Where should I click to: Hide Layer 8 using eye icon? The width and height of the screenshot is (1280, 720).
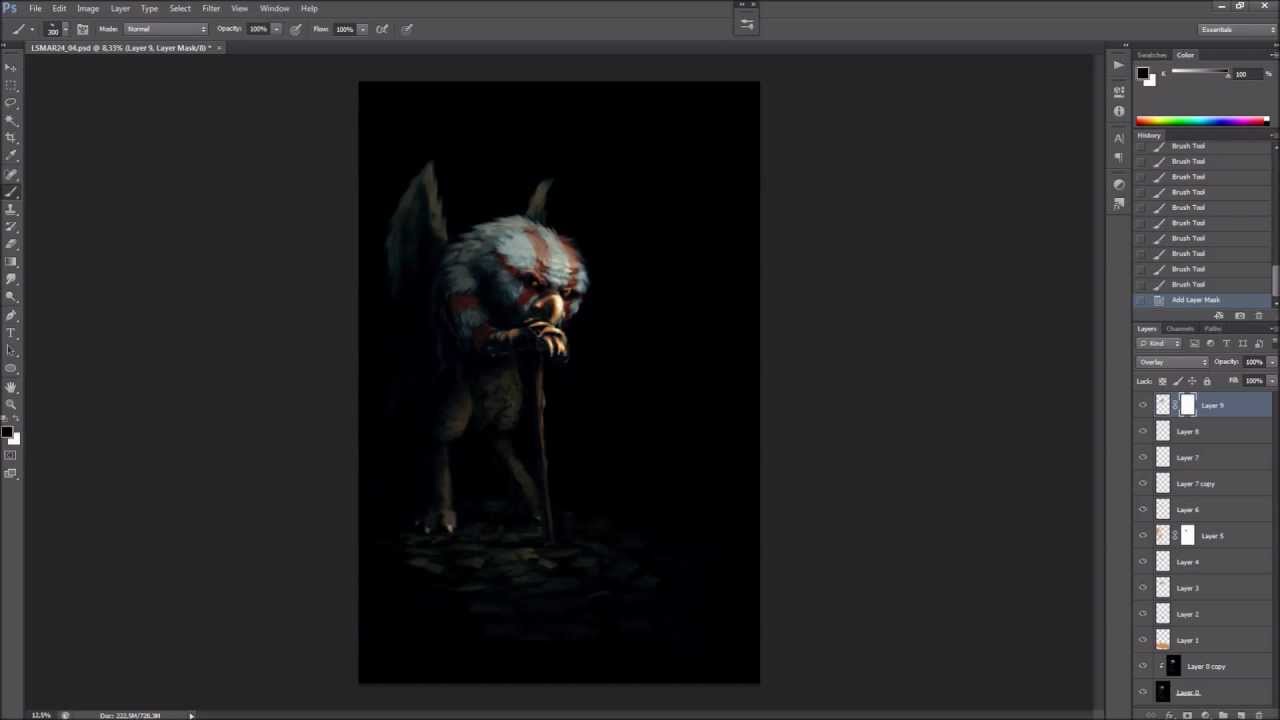pos(1143,432)
